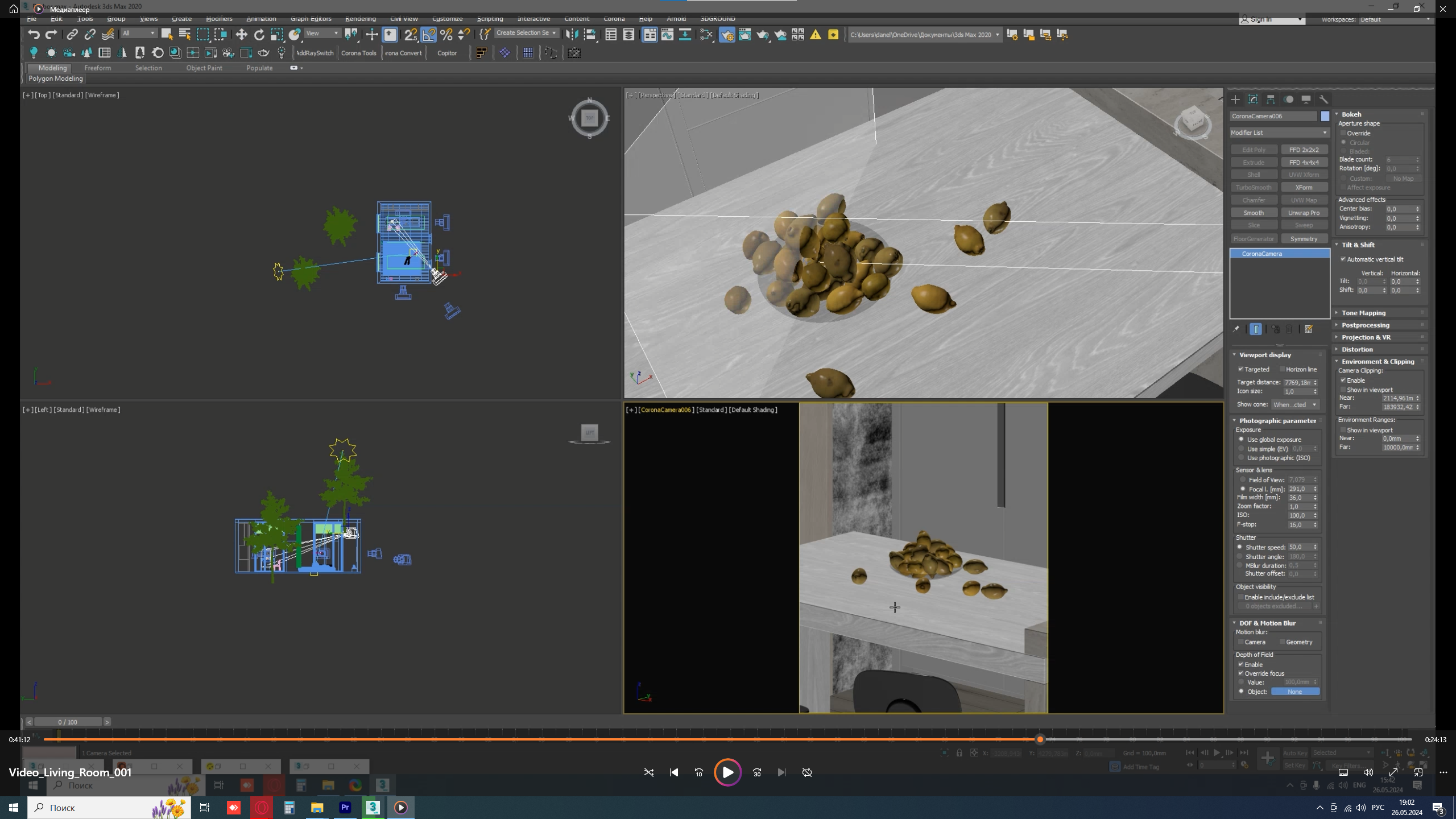Select the Select and Move tool

[x=241, y=34]
